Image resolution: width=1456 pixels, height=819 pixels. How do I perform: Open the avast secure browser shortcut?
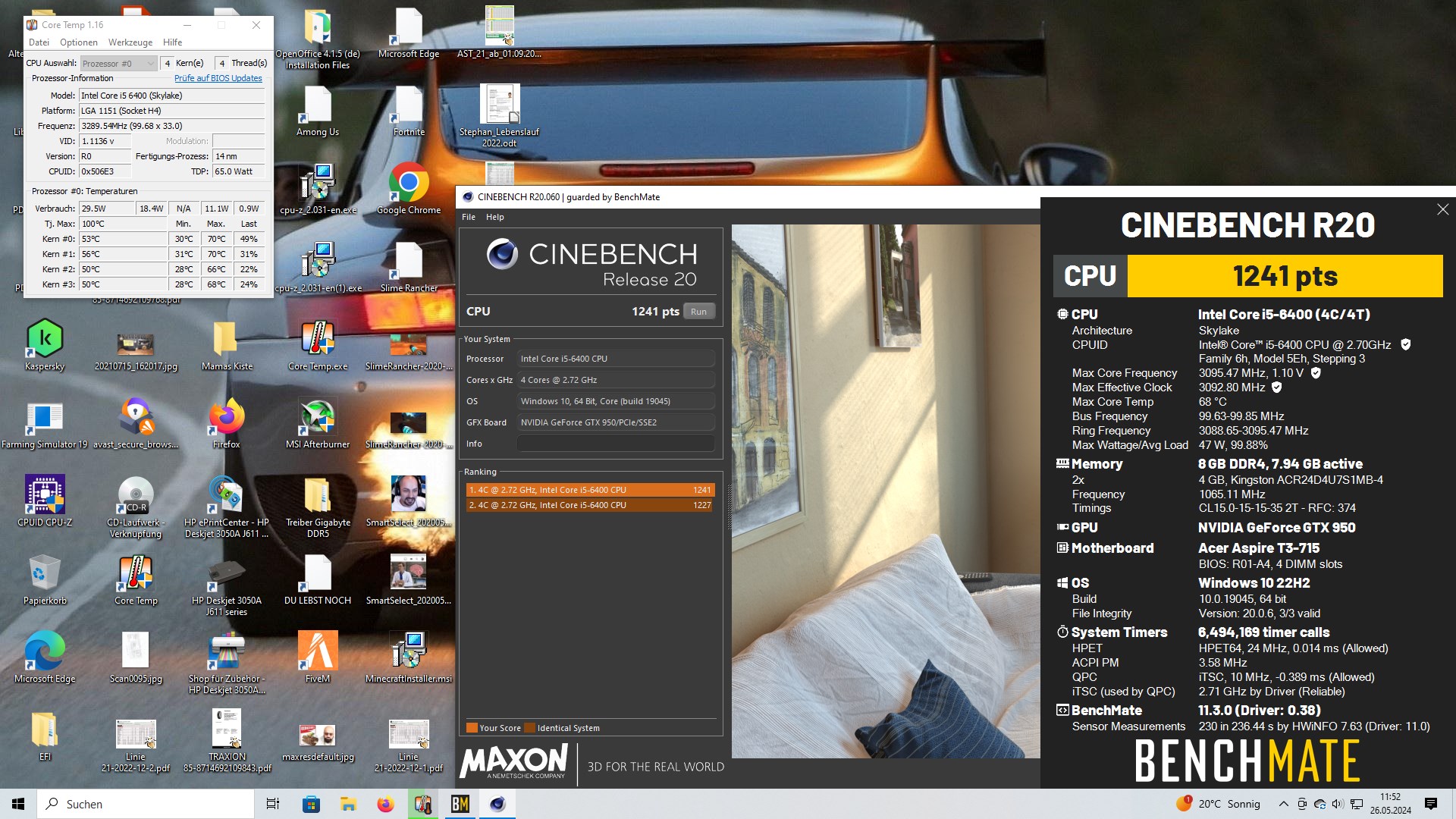coord(136,423)
